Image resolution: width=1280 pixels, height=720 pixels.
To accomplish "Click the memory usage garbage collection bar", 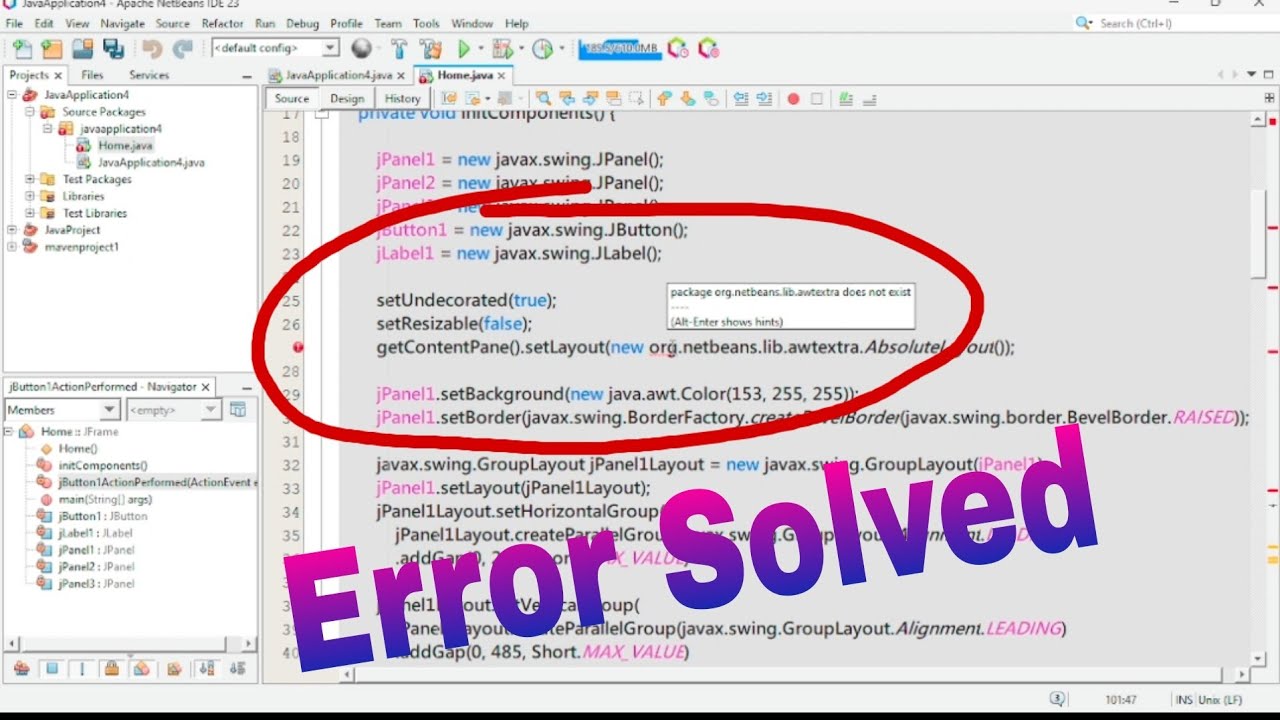I will (620, 48).
